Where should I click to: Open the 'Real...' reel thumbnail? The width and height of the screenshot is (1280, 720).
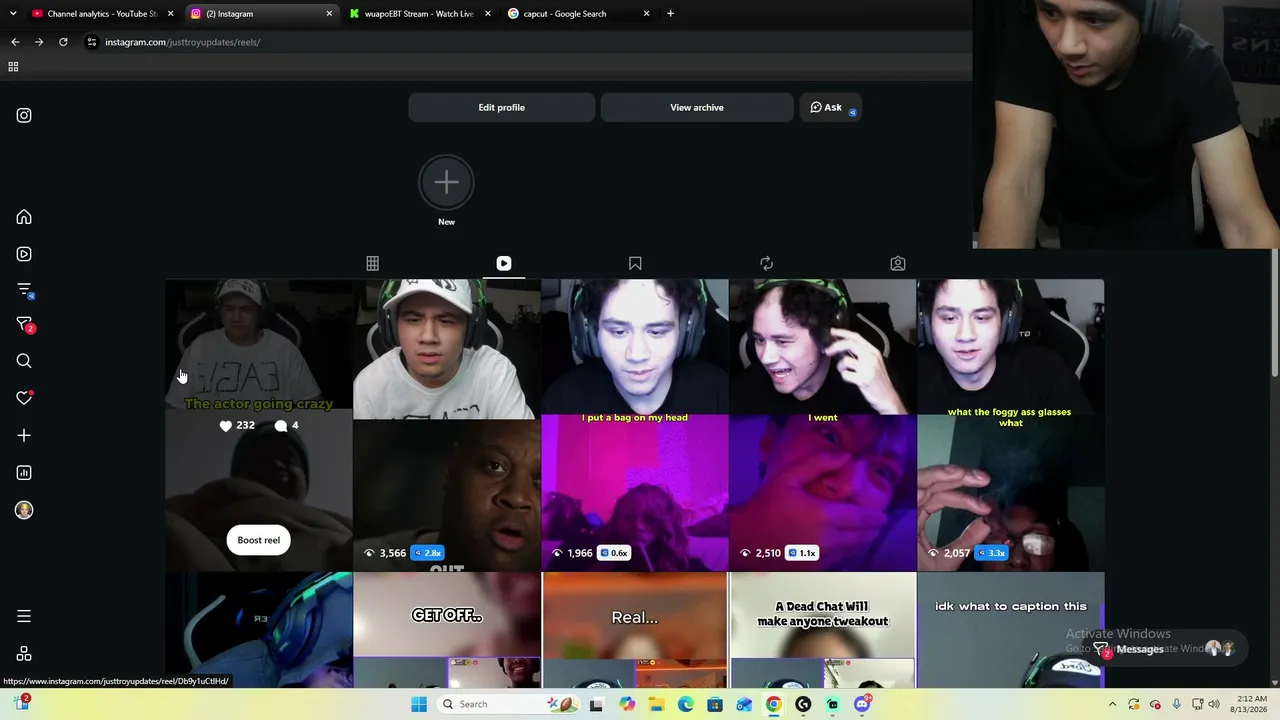(x=635, y=630)
